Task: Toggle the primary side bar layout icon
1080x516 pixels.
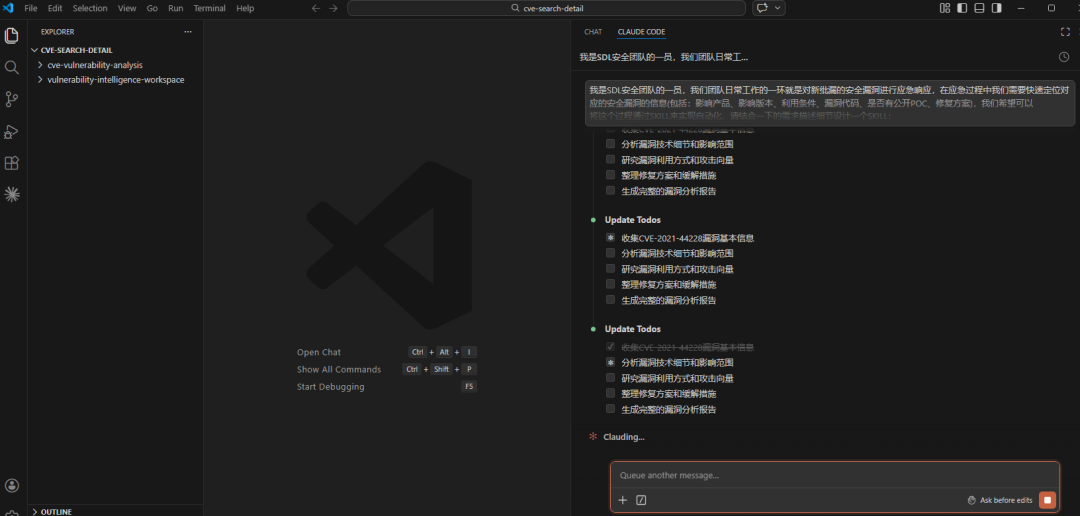Action: [962, 8]
